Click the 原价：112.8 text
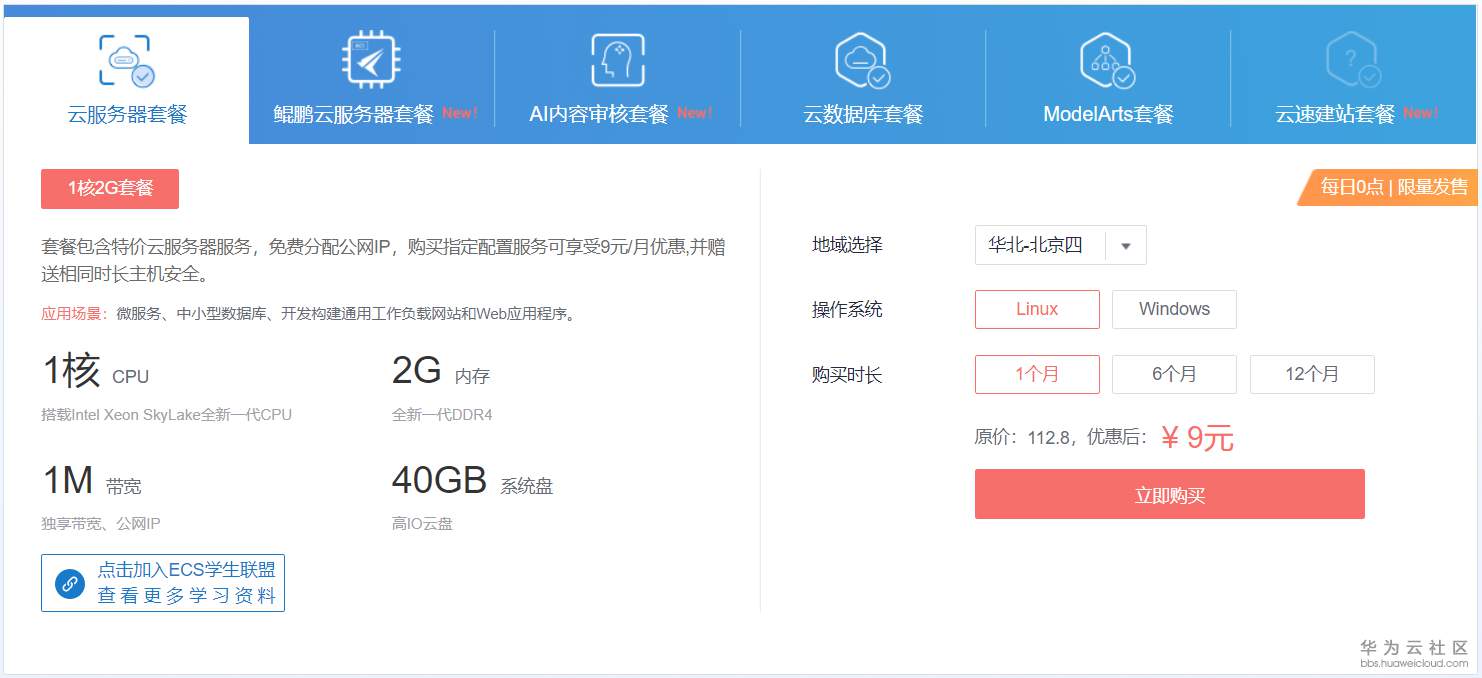 (1022, 437)
